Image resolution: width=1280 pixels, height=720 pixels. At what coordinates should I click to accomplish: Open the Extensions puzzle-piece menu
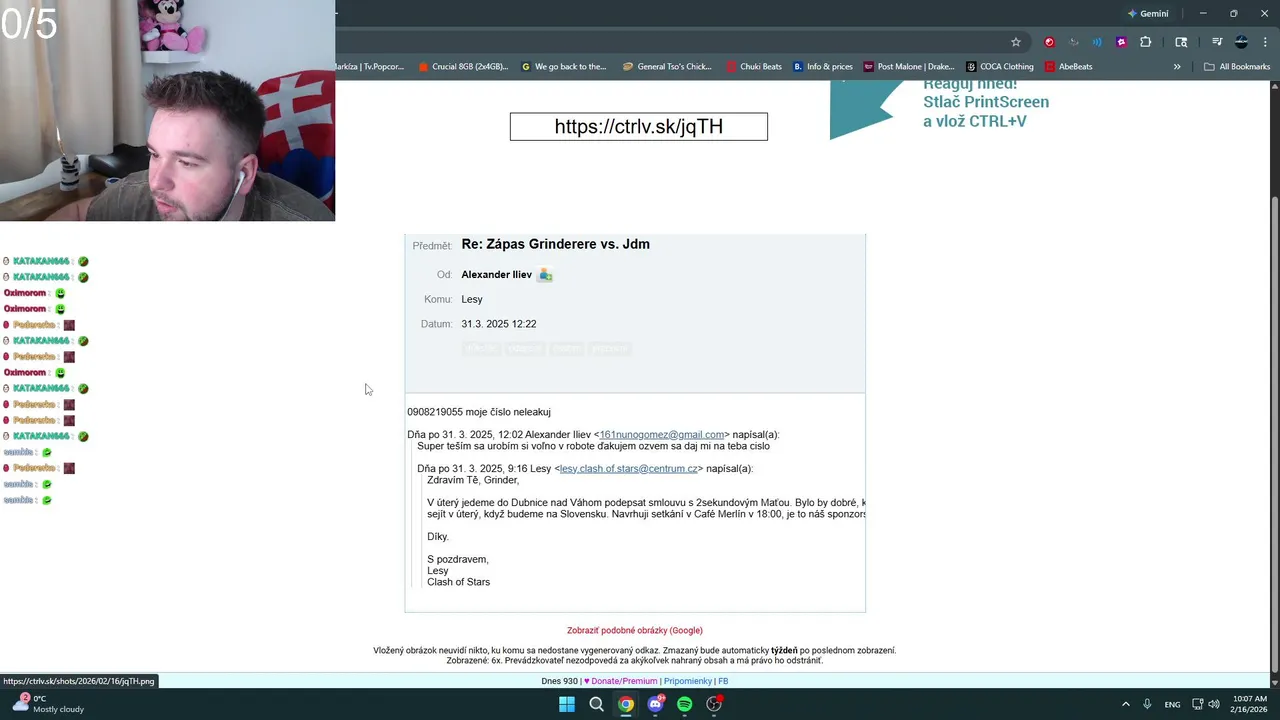click(x=1146, y=42)
